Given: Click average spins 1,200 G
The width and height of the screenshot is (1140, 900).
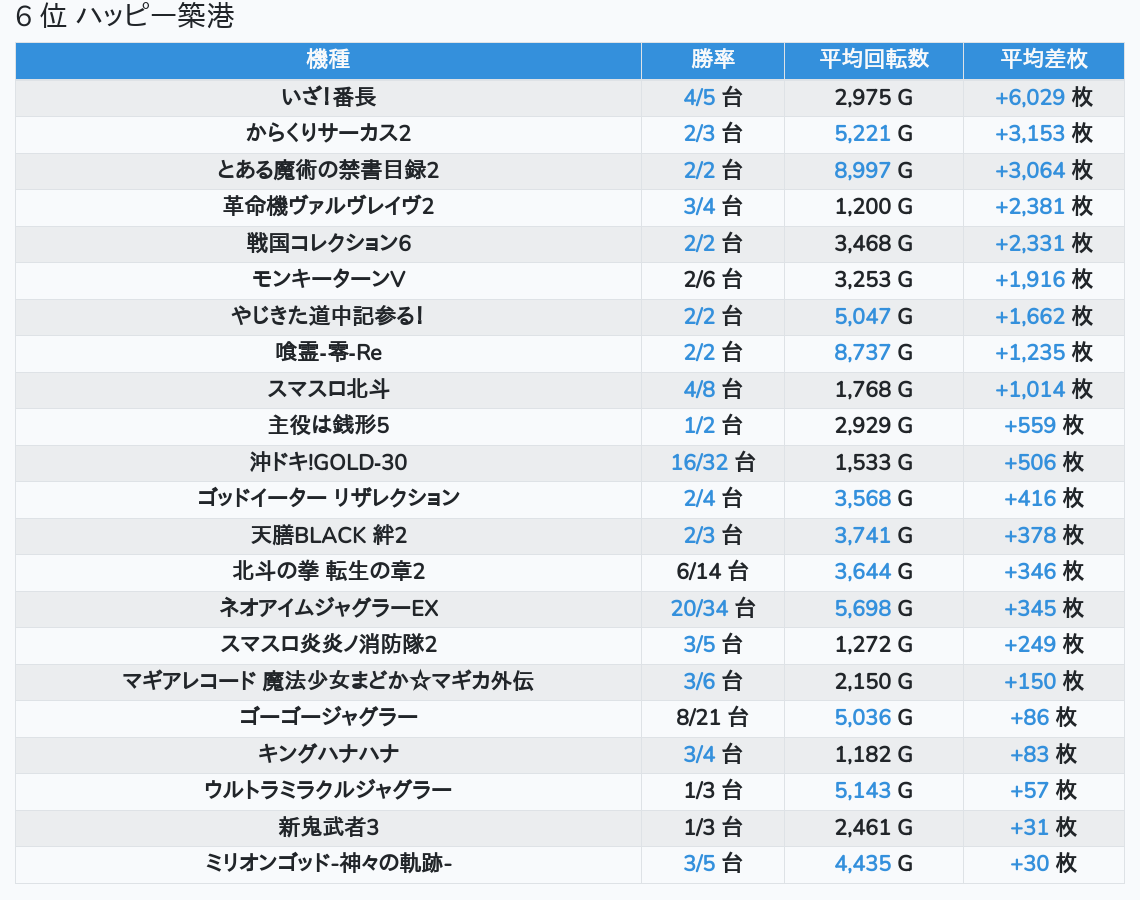Looking at the screenshot, I should (x=874, y=206).
